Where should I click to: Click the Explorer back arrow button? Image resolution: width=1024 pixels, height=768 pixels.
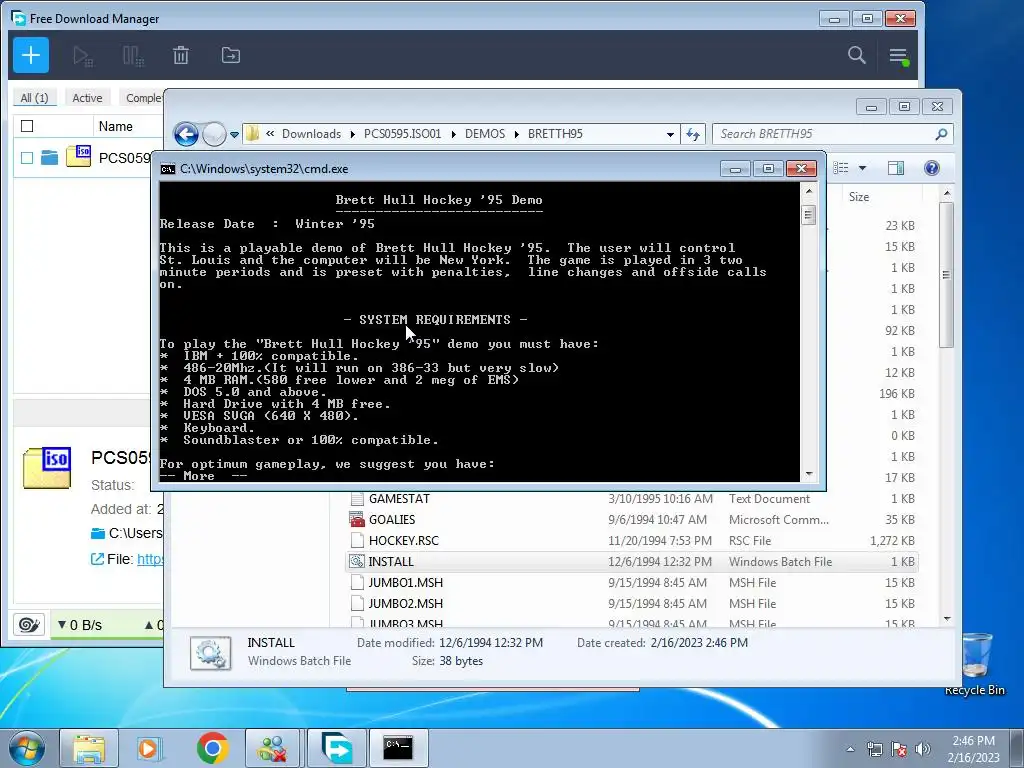pos(186,135)
